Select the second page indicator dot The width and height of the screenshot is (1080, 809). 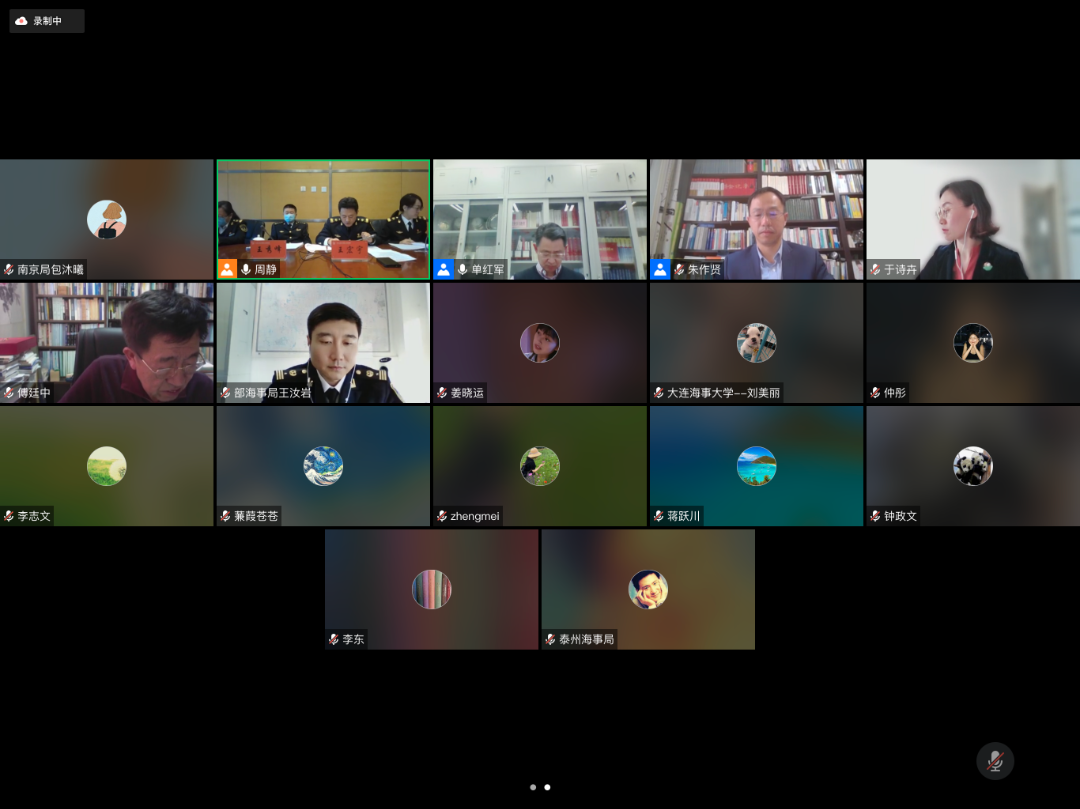[x=547, y=787]
